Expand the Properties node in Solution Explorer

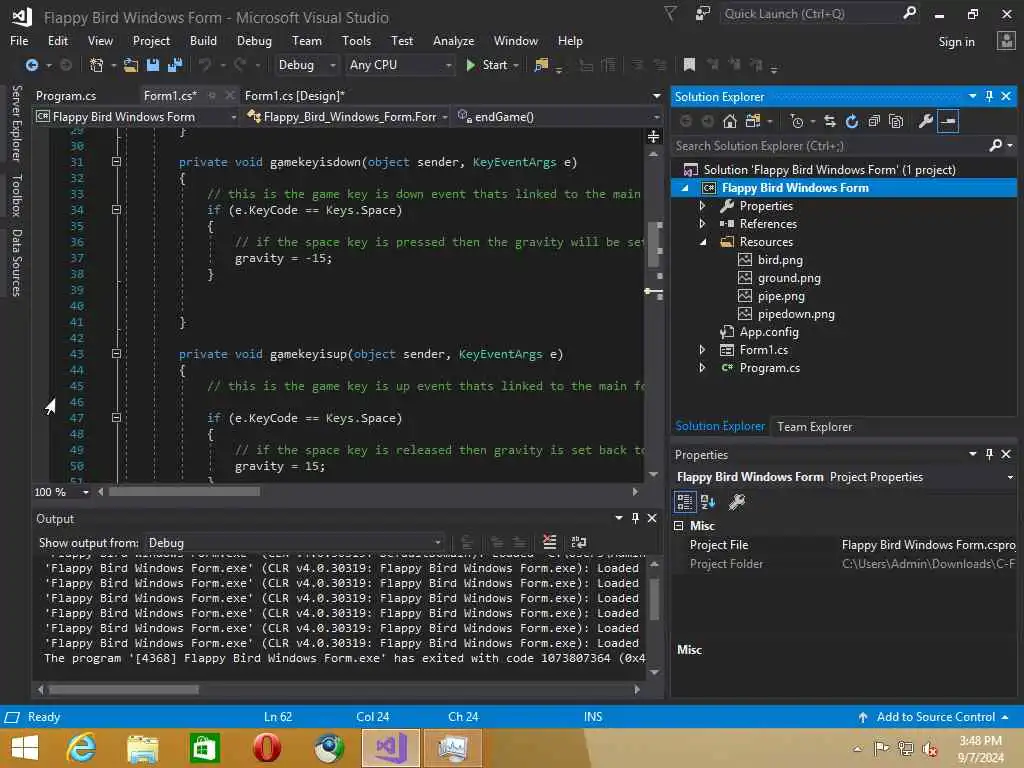click(x=703, y=206)
